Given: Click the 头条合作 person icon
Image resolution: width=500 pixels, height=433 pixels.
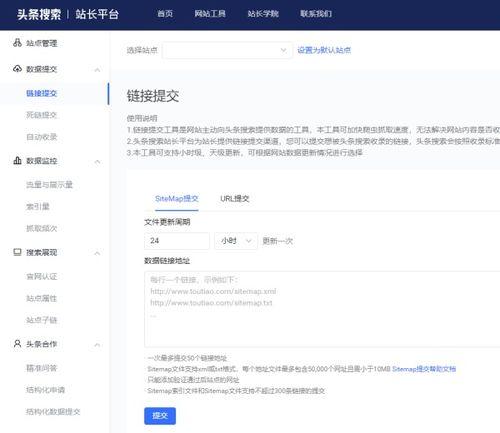Looking at the screenshot, I should click(x=17, y=344).
